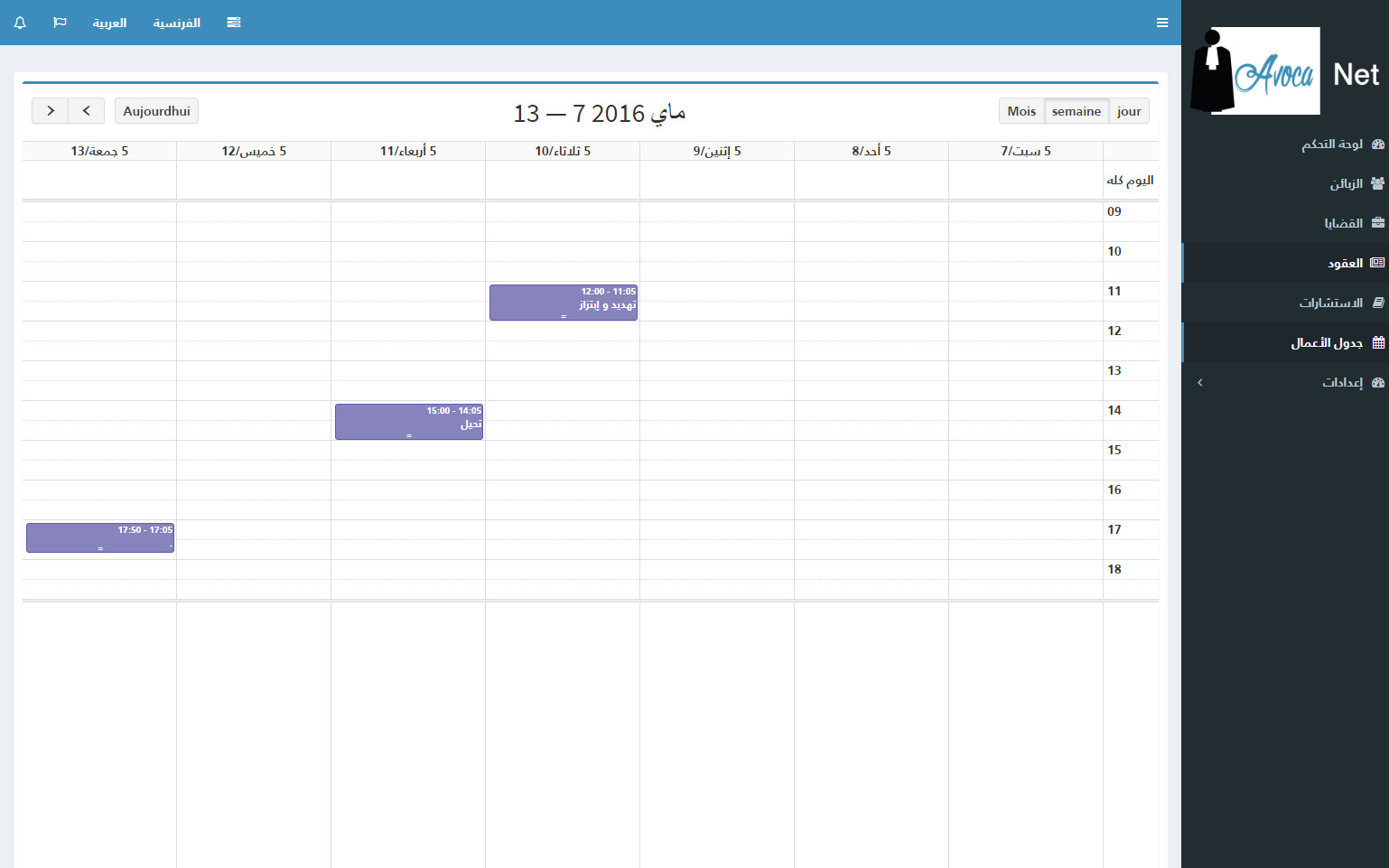Image resolution: width=1389 pixels, height=868 pixels.
Task: Click the 5 ثلاثاء/10 day header
Action: coord(563,151)
